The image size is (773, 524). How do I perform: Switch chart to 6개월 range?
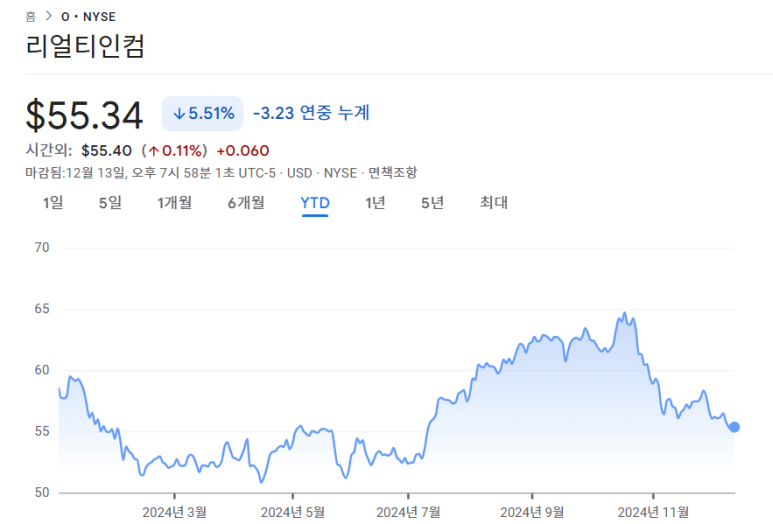pos(246,203)
